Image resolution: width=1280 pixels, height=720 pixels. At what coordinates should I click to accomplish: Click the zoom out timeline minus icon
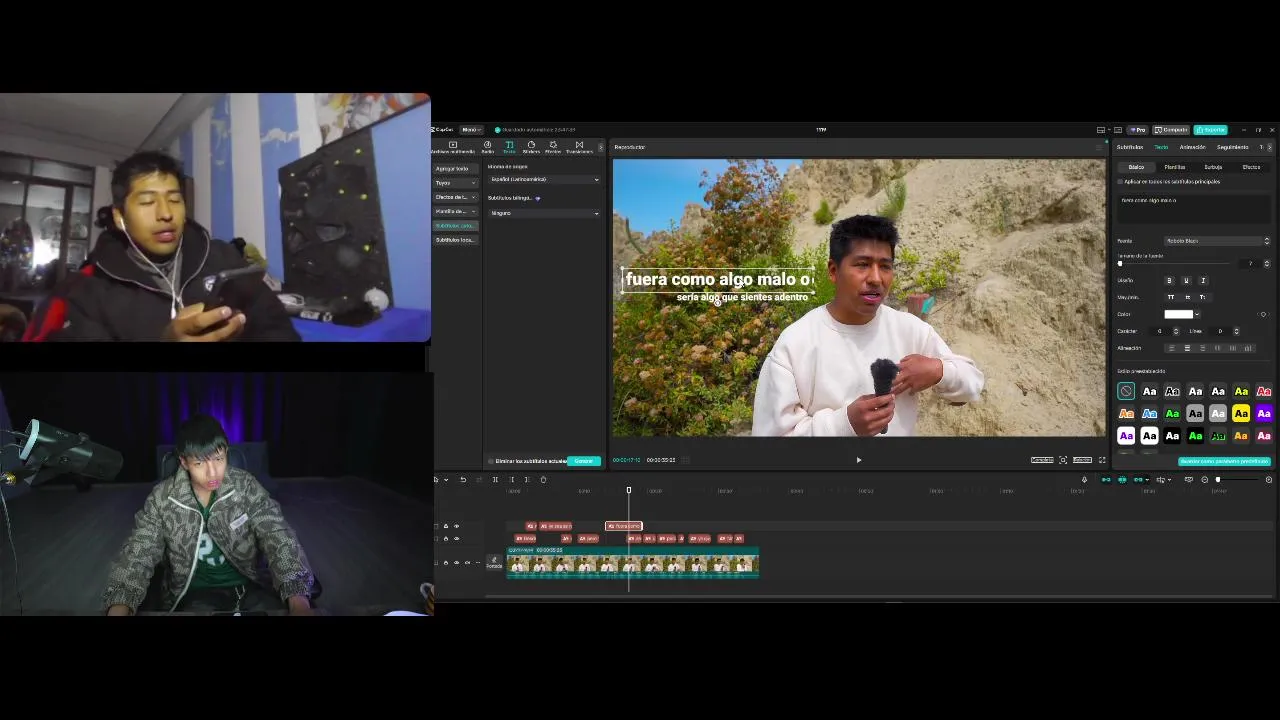click(x=1204, y=480)
